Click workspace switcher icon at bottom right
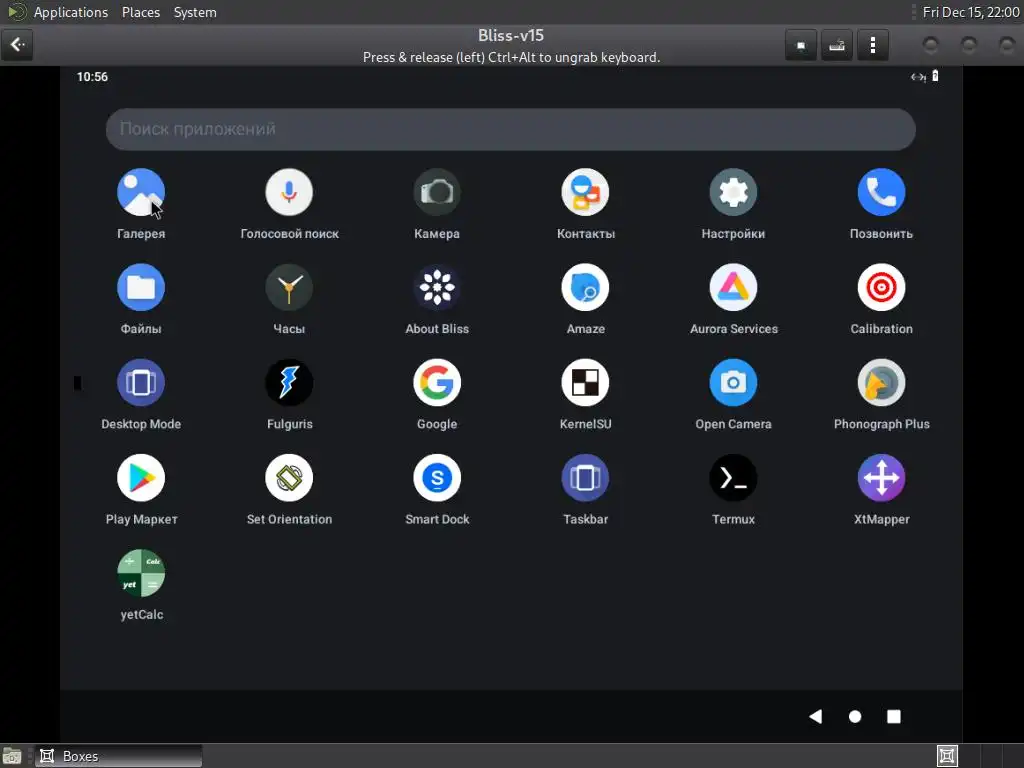1024x768 pixels. 947,756
